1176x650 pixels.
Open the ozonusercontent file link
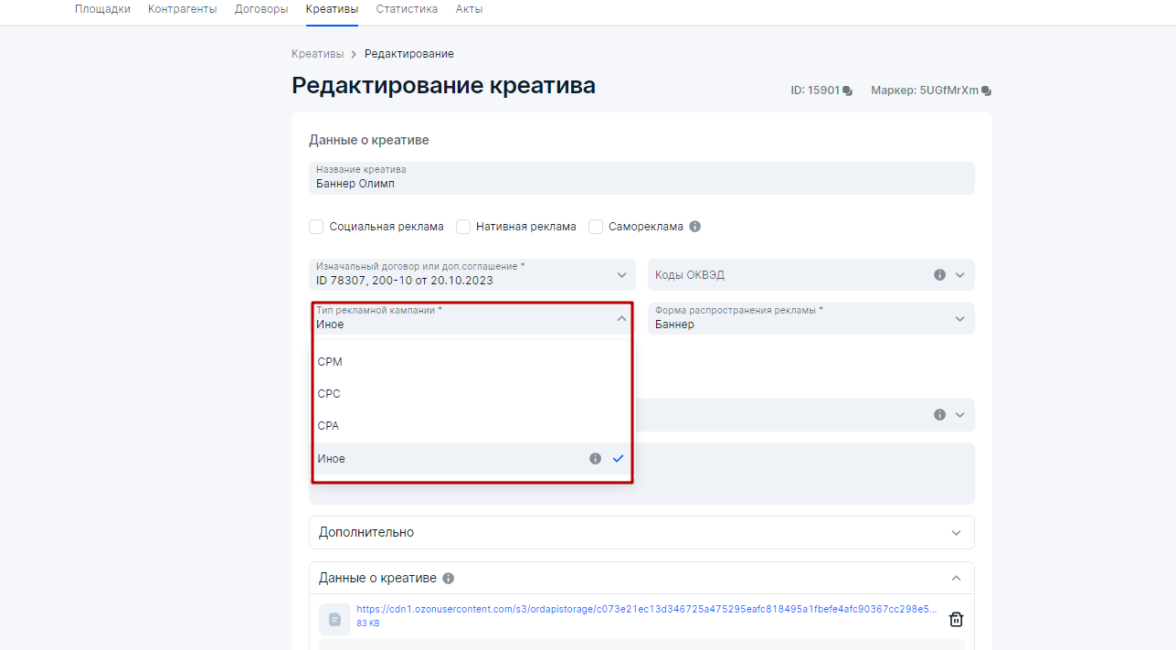tap(646, 608)
